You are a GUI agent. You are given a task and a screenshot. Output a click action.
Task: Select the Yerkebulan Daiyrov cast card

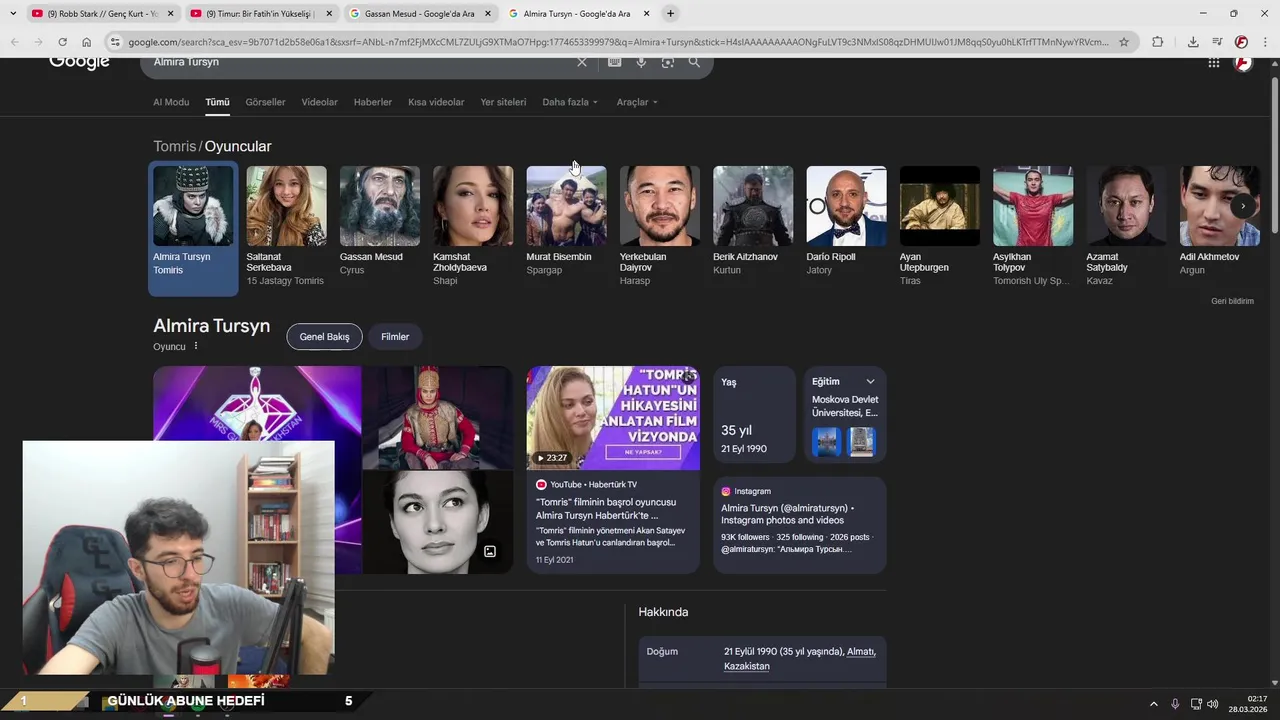(659, 226)
